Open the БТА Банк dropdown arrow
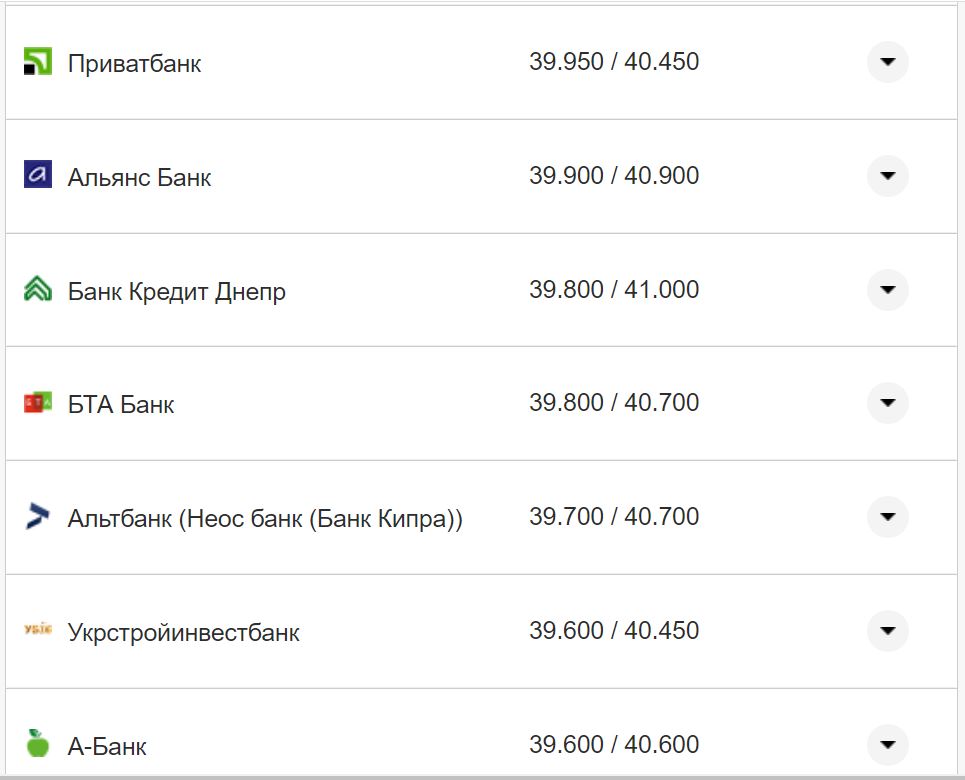The width and height of the screenshot is (965, 780). [x=887, y=403]
